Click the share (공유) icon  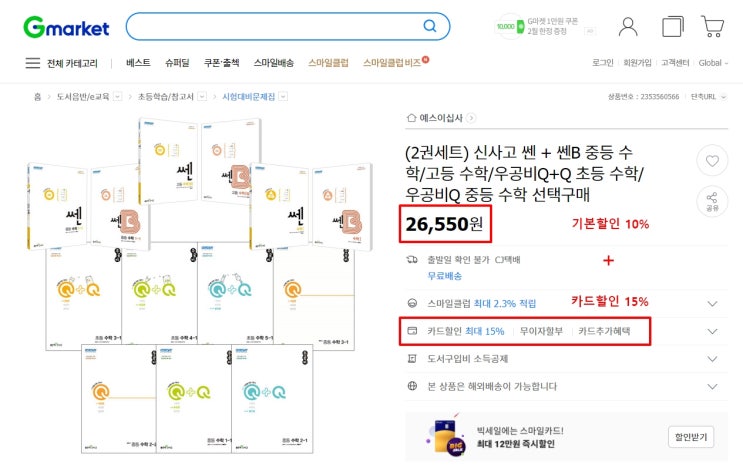[712, 200]
